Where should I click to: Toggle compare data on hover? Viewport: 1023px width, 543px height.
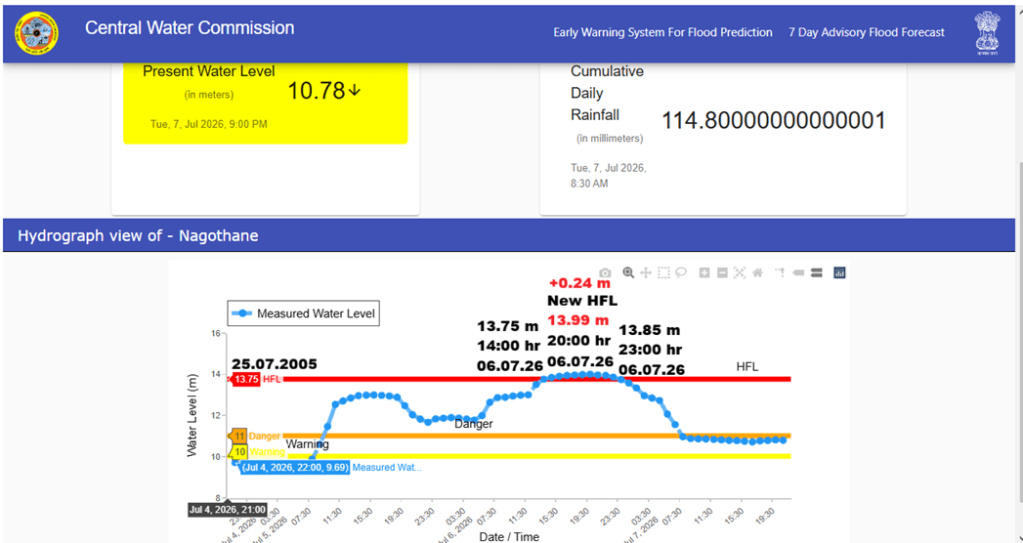pyautogui.click(x=816, y=273)
